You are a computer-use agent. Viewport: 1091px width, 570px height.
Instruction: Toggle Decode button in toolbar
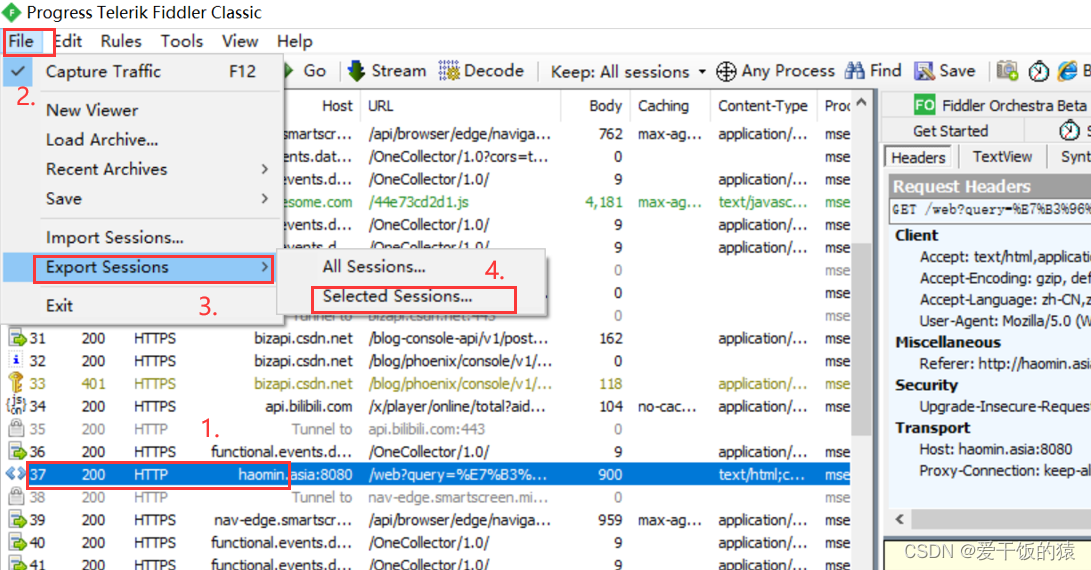click(x=481, y=71)
